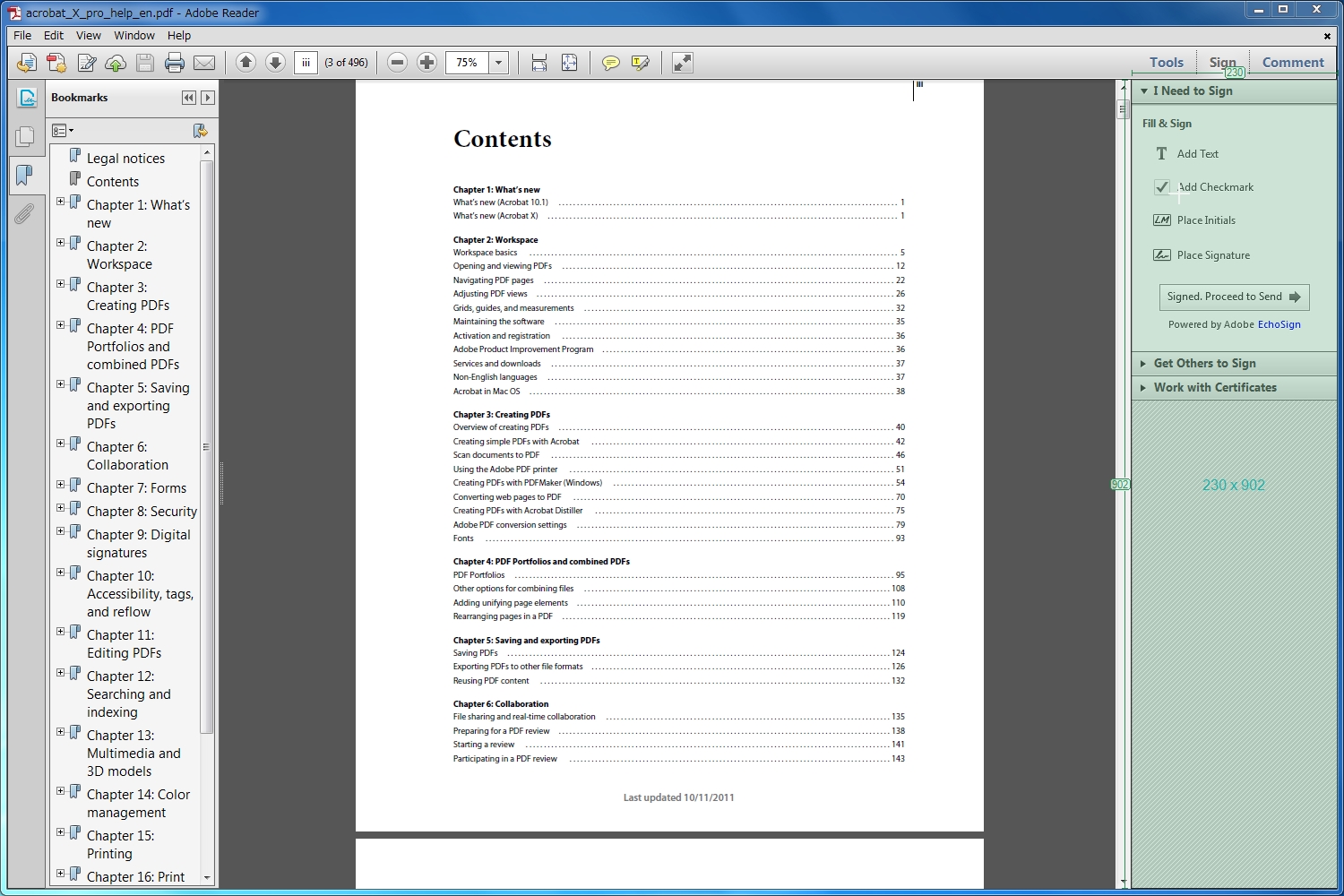Click the find current bookmark icon
The width and height of the screenshot is (1344, 896).
coord(201,131)
